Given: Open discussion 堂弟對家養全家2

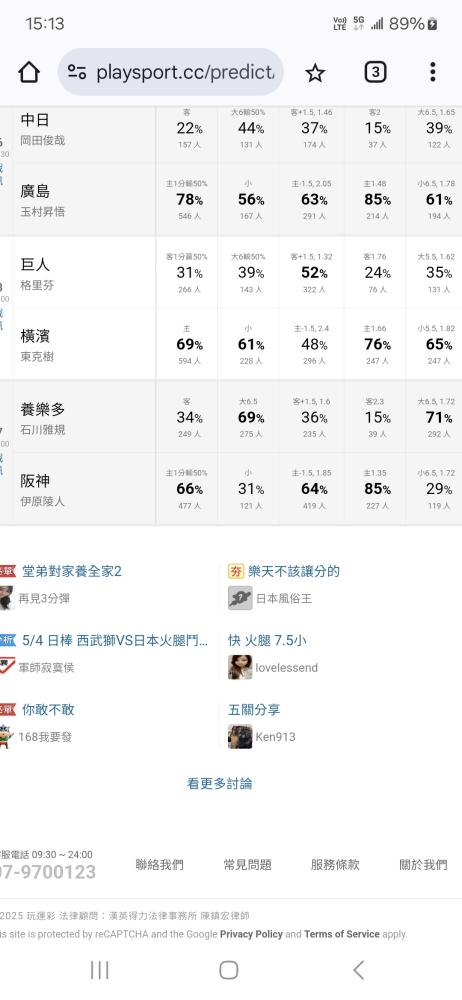Looking at the screenshot, I should pyautogui.click(x=71, y=571).
